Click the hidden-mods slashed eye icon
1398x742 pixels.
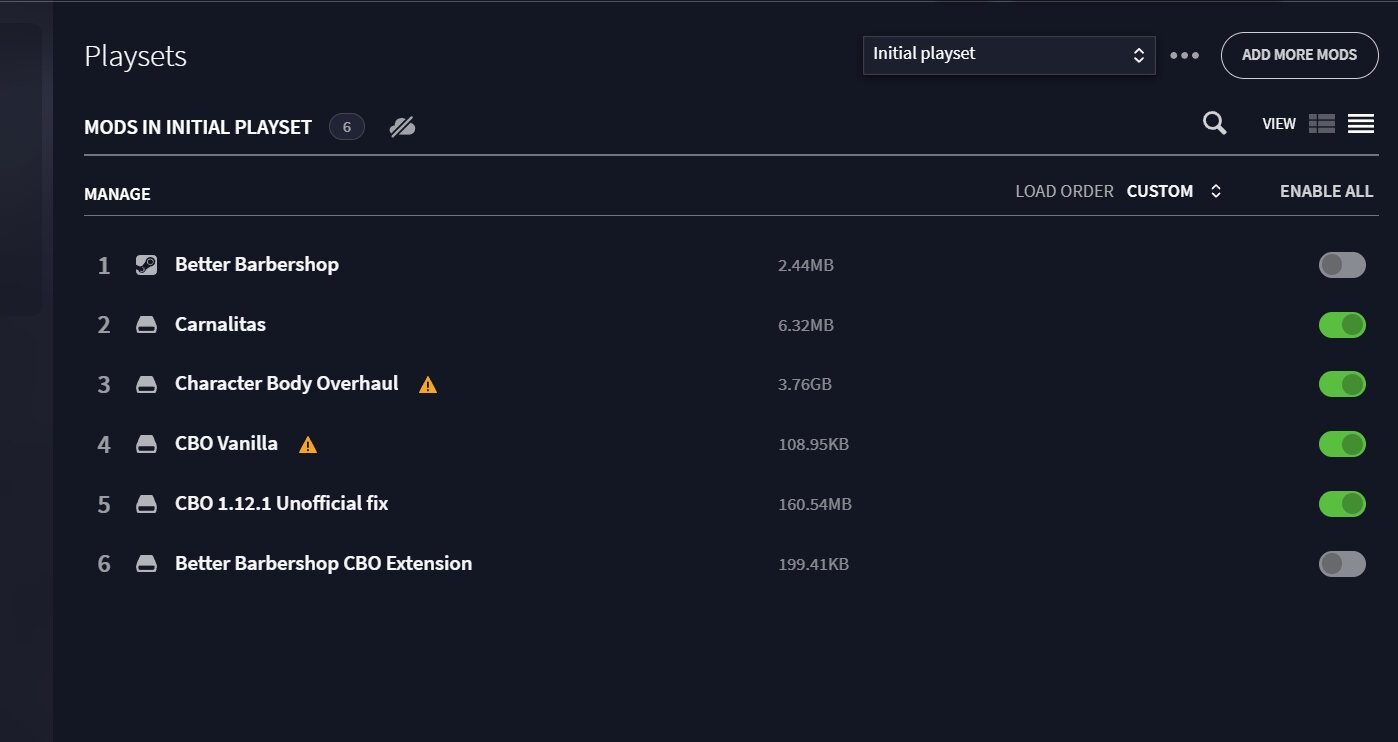[402, 127]
